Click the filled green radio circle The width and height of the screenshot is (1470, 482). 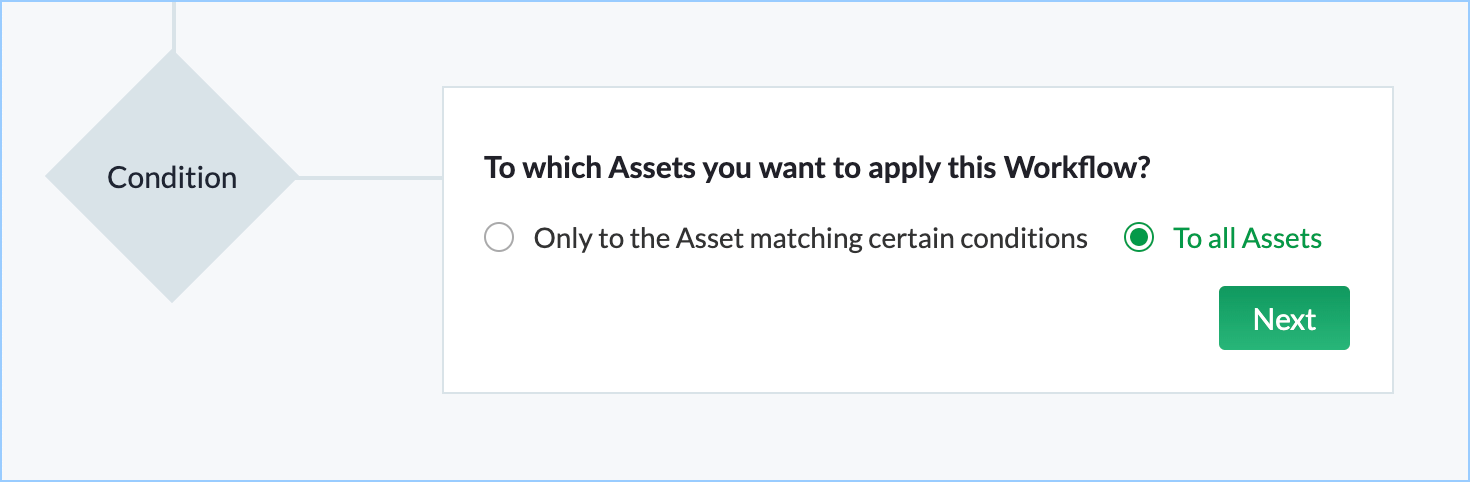coord(1139,238)
